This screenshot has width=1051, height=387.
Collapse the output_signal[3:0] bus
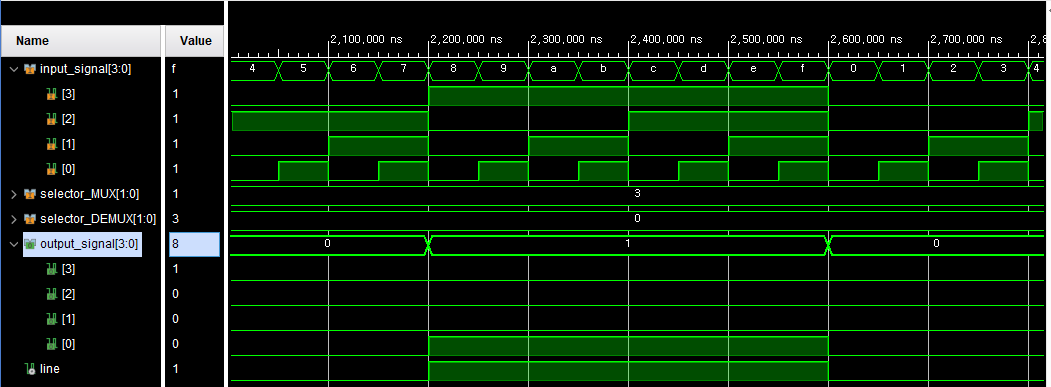point(14,244)
